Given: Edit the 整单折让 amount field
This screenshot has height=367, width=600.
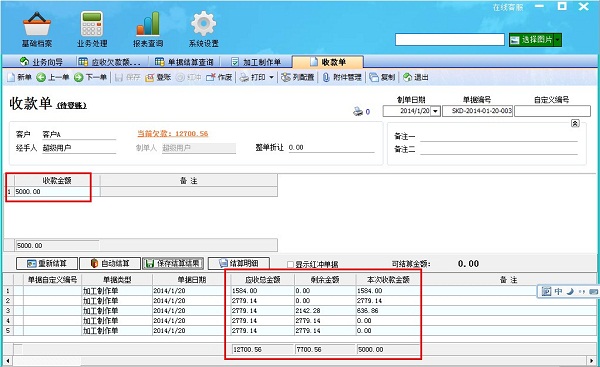Looking at the screenshot, I should [331, 148].
